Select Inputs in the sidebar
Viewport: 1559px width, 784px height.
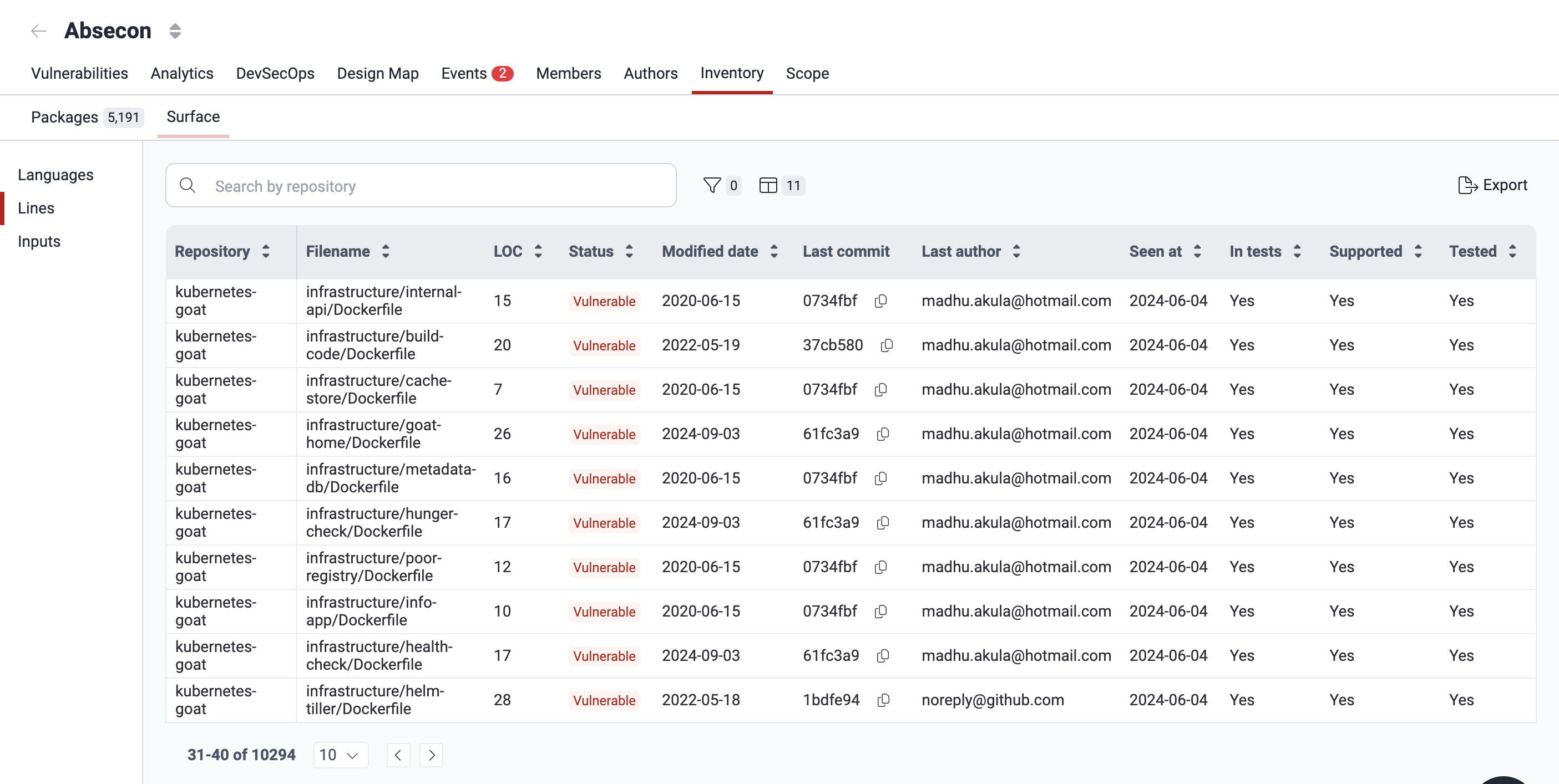39,241
